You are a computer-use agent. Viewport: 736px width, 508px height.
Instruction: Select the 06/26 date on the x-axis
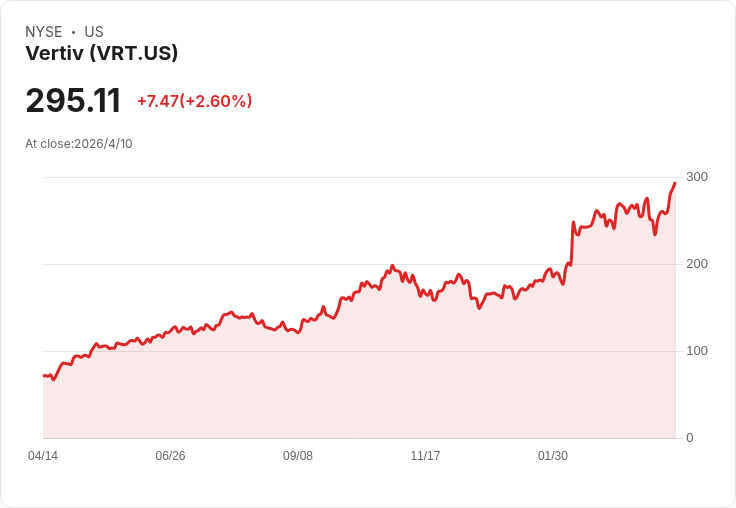[170, 456]
